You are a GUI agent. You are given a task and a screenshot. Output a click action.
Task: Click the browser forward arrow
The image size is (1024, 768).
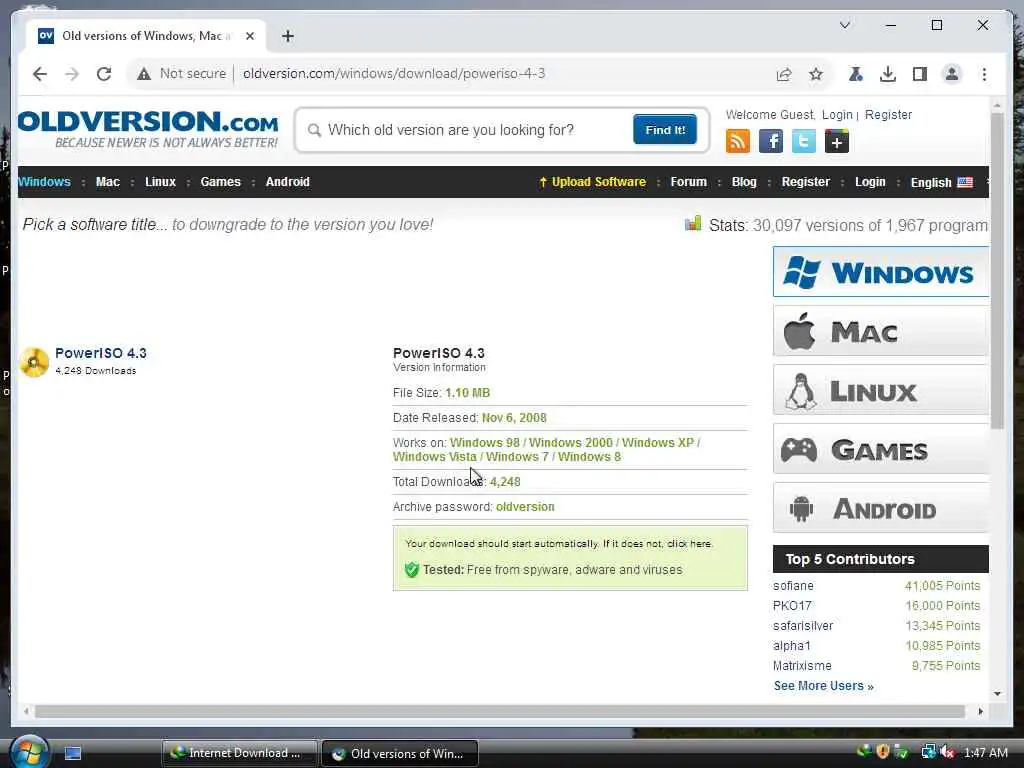(x=72, y=74)
